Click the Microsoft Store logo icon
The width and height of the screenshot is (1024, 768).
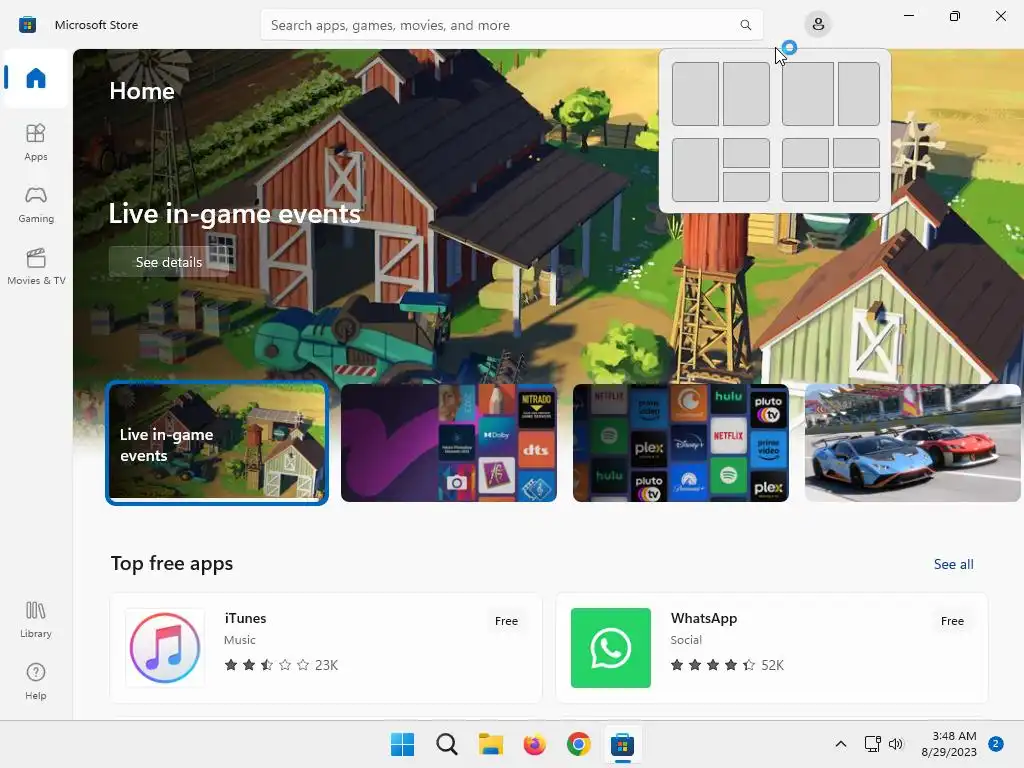coord(27,25)
